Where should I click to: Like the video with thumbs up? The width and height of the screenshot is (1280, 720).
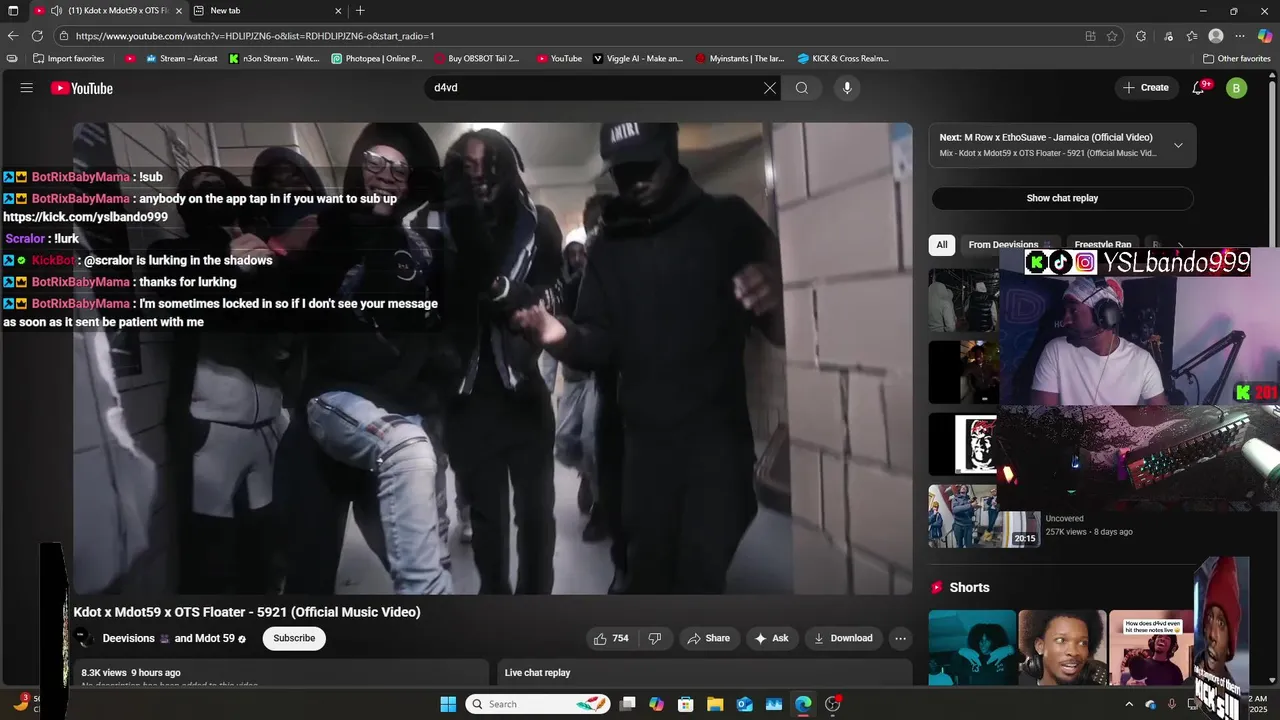click(611, 638)
